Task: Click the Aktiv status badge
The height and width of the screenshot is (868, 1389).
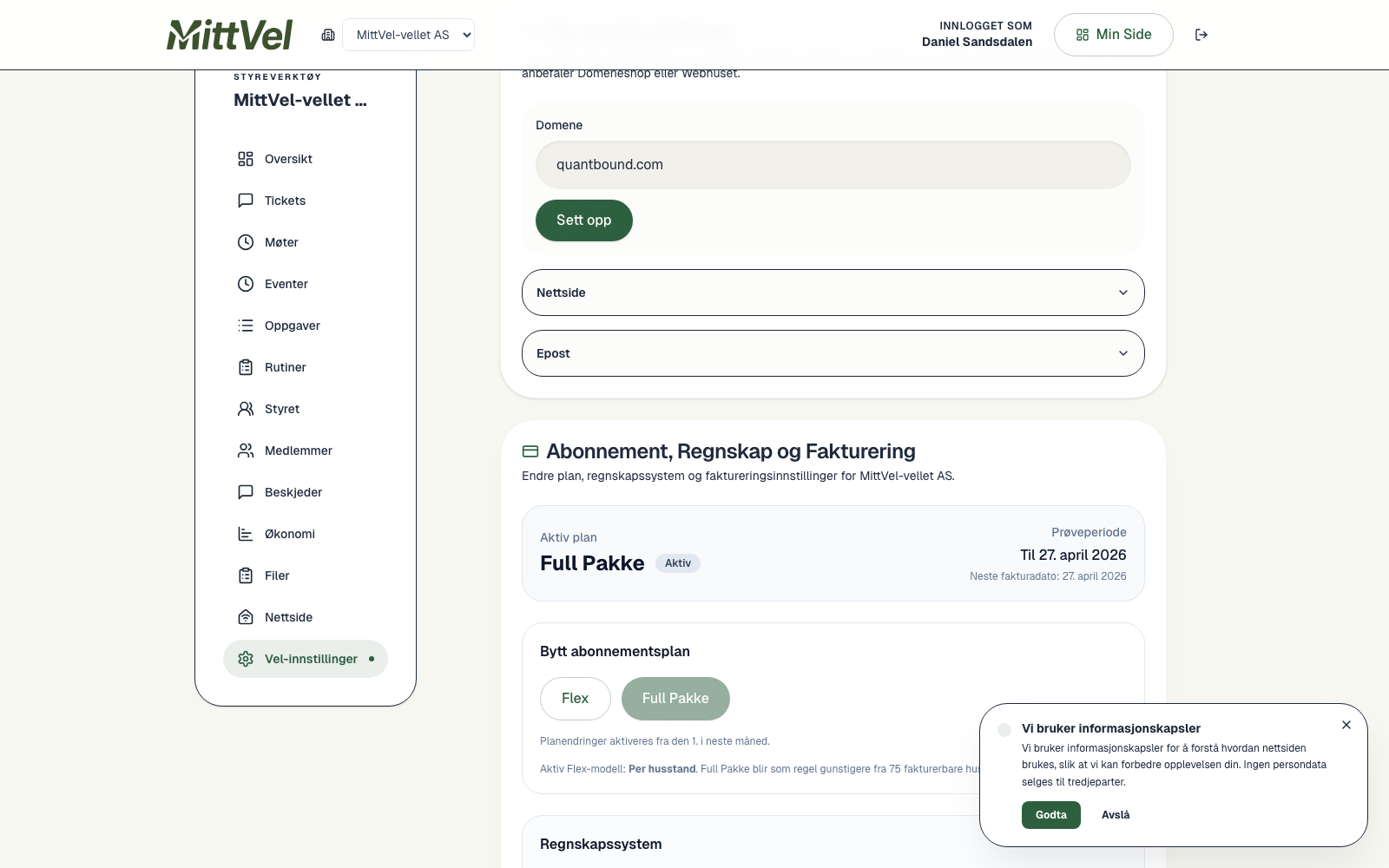Action: tap(678, 563)
